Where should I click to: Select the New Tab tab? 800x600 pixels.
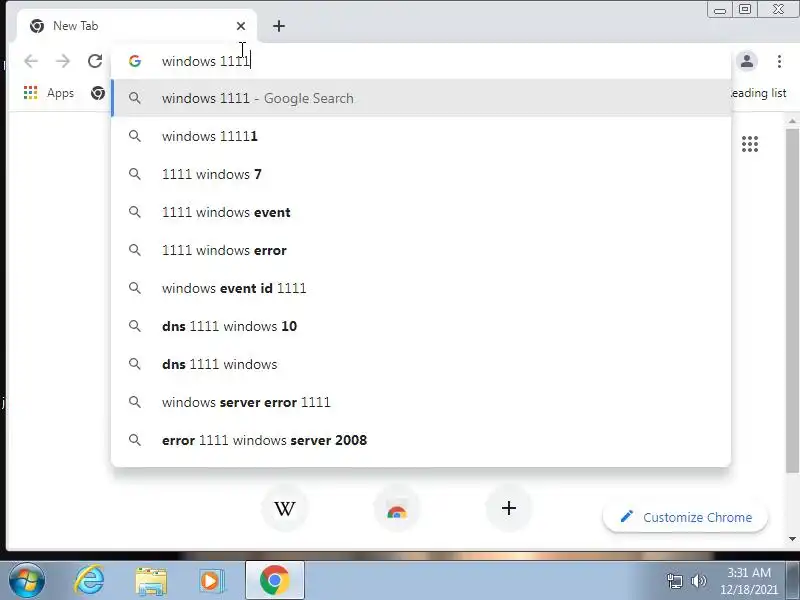coord(137,26)
